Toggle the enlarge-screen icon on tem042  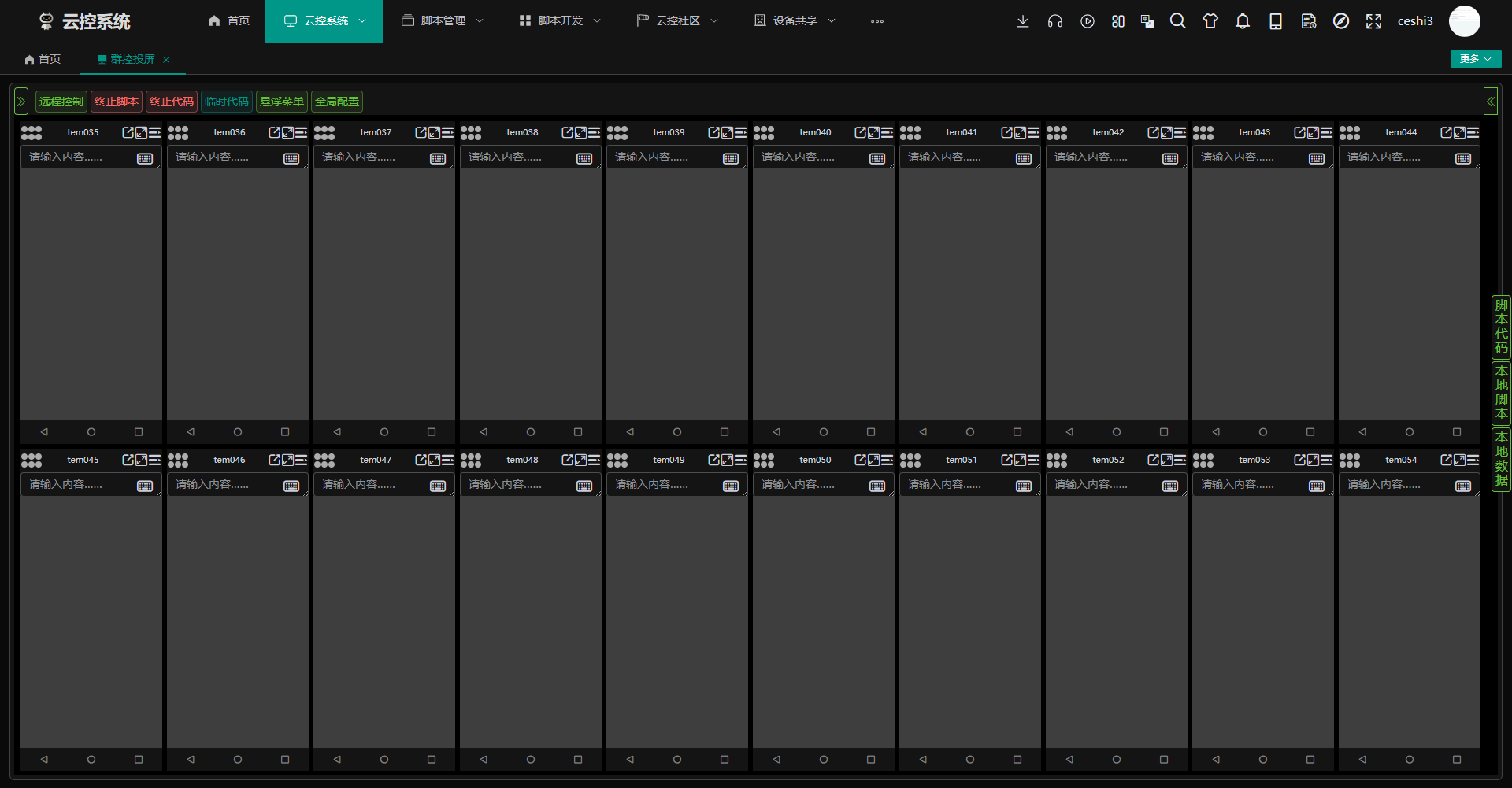[1167, 132]
